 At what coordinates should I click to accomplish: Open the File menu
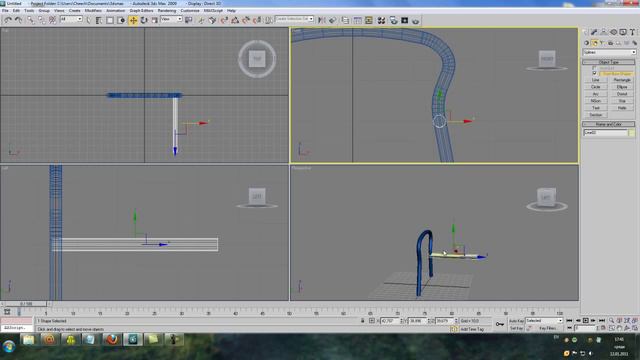pyautogui.click(x=5, y=11)
